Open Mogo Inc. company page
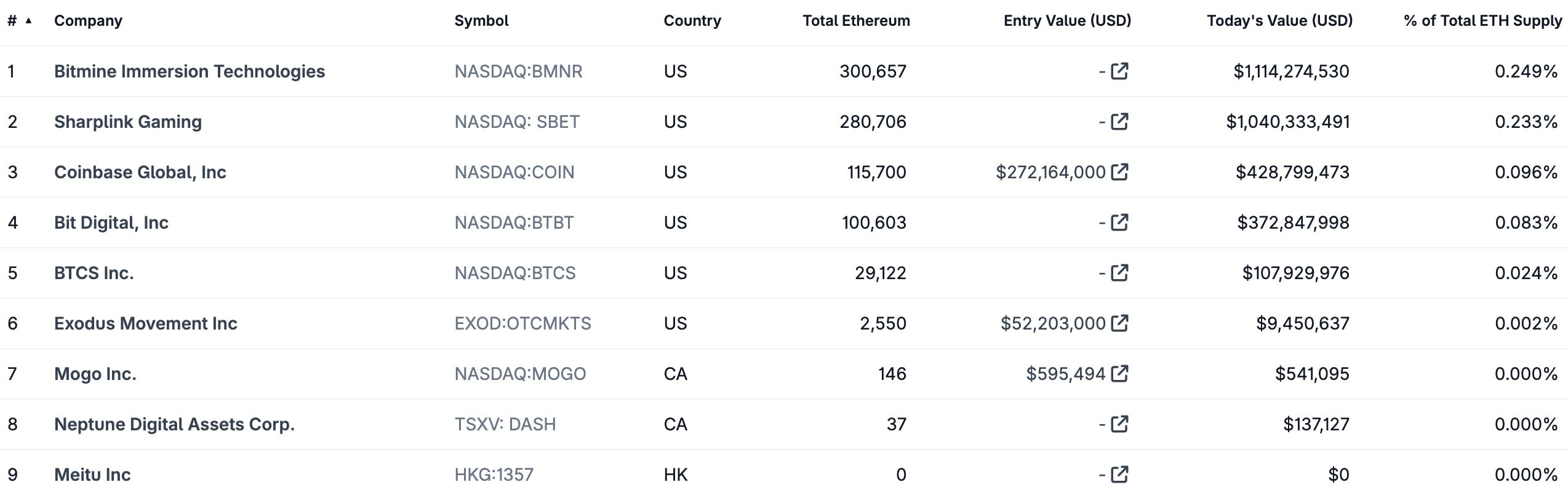Screen dimensions: 1568x498 95,374
